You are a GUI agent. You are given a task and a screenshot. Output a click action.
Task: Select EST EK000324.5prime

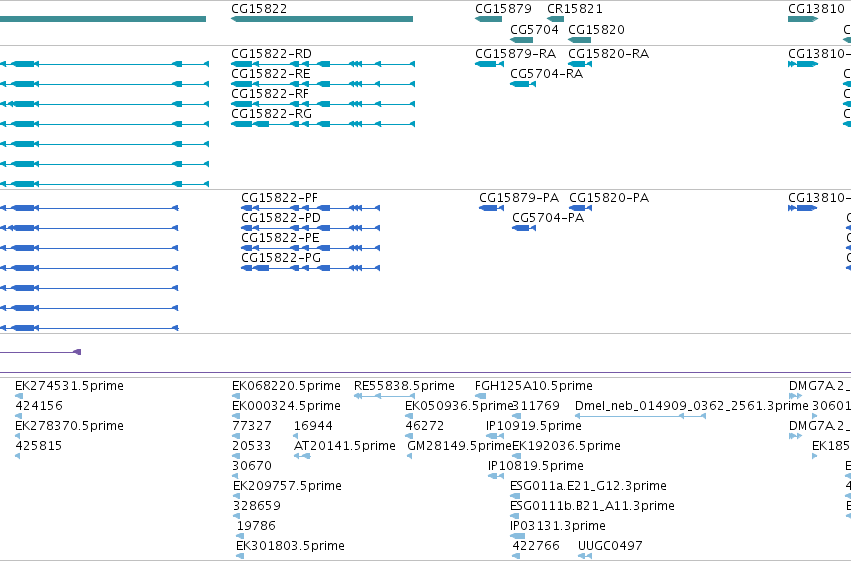(x=235, y=416)
